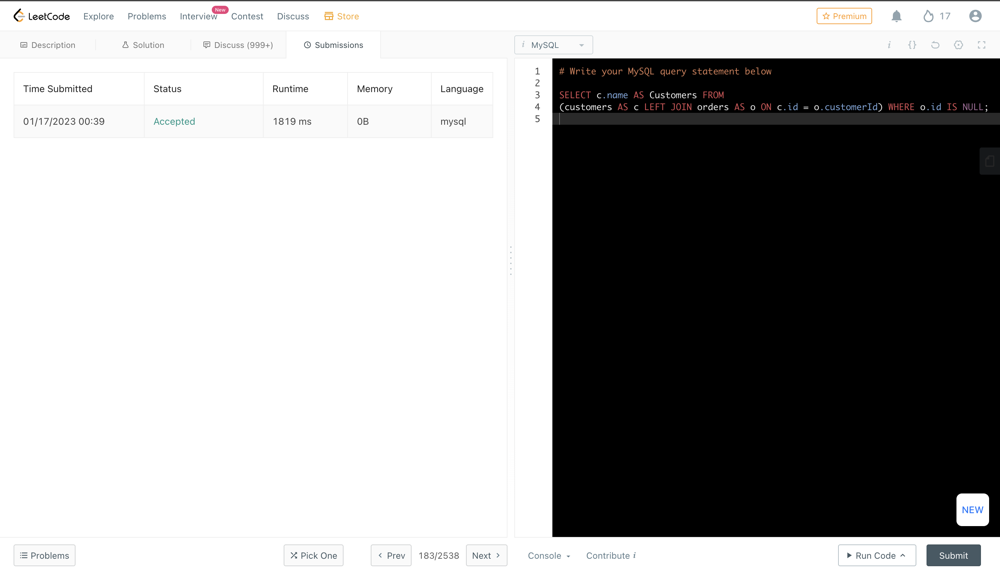1000x573 pixels.
Task: Open the Solution tab
Action: [x=143, y=45]
